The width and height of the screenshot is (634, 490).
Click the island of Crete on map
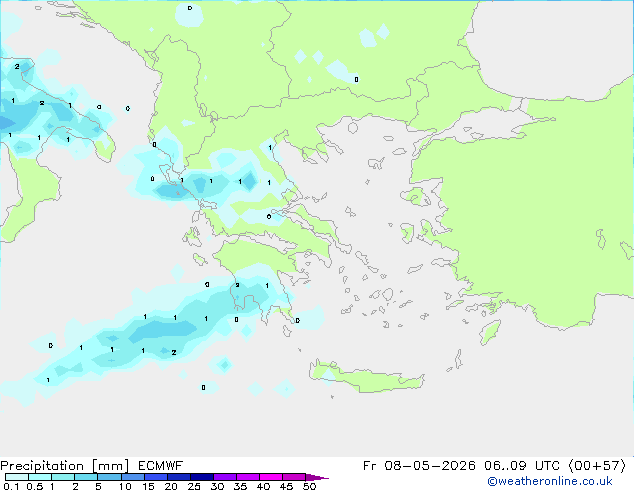coord(367,378)
